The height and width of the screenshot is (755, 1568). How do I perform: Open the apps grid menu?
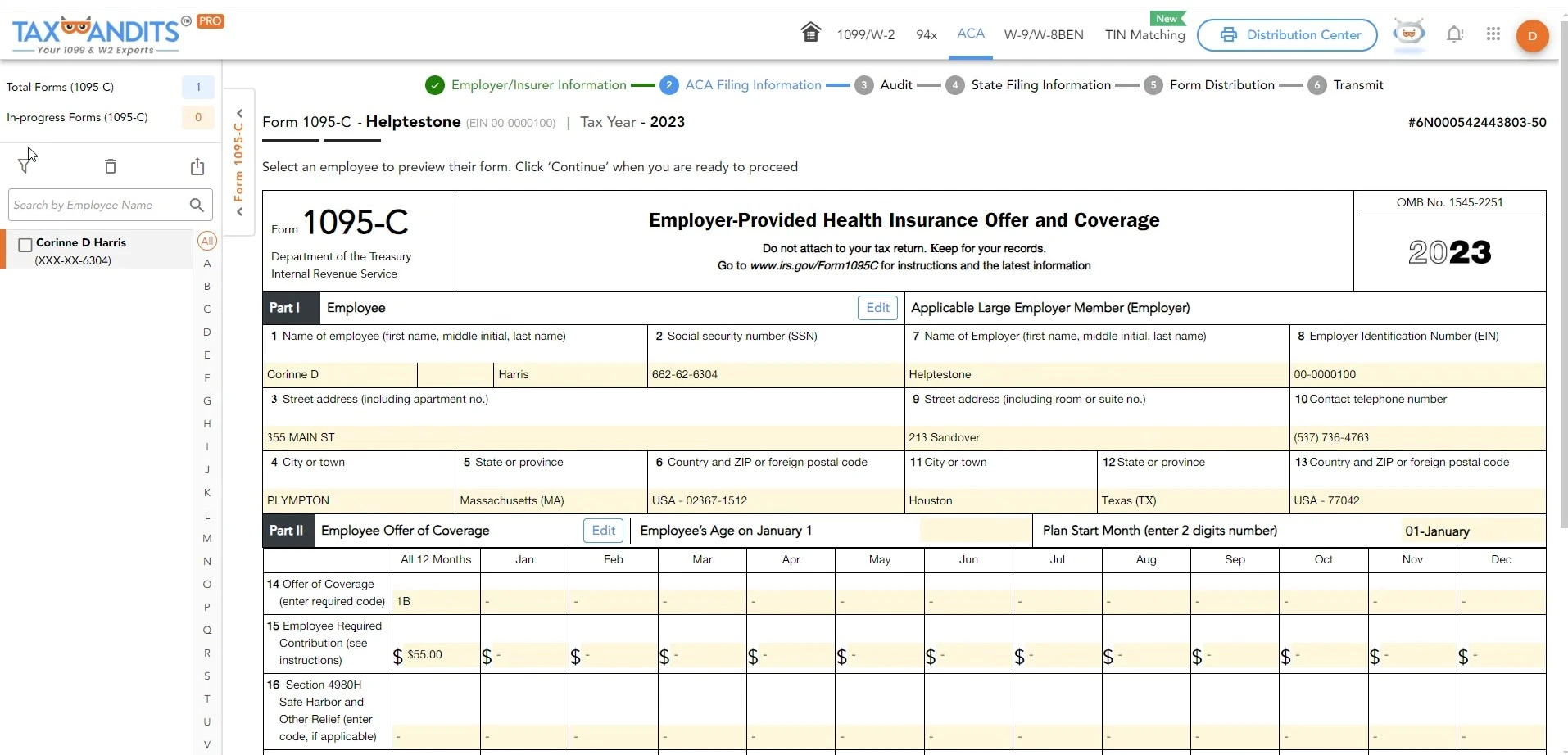pyautogui.click(x=1493, y=34)
